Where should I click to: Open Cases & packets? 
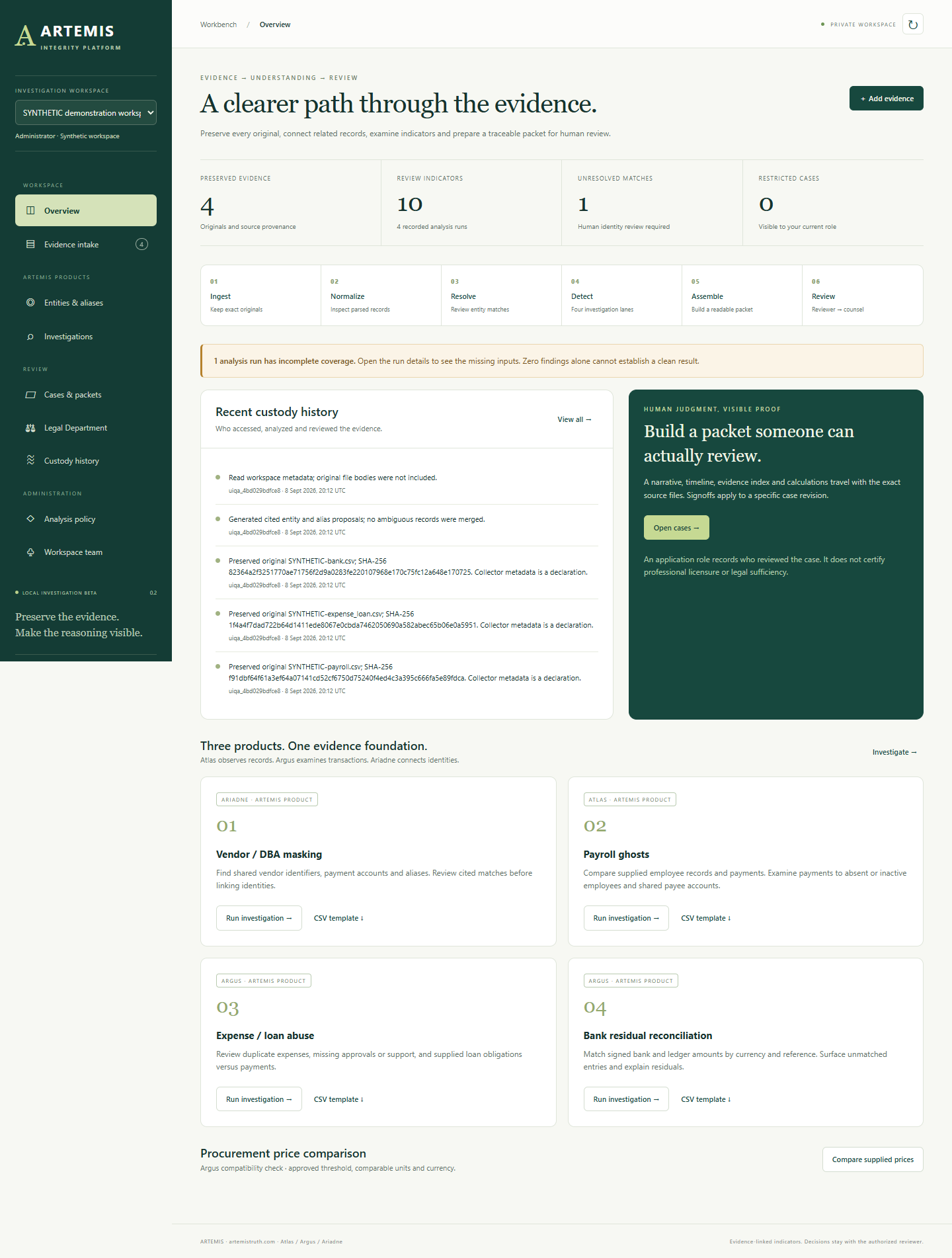pyautogui.click(x=86, y=395)
